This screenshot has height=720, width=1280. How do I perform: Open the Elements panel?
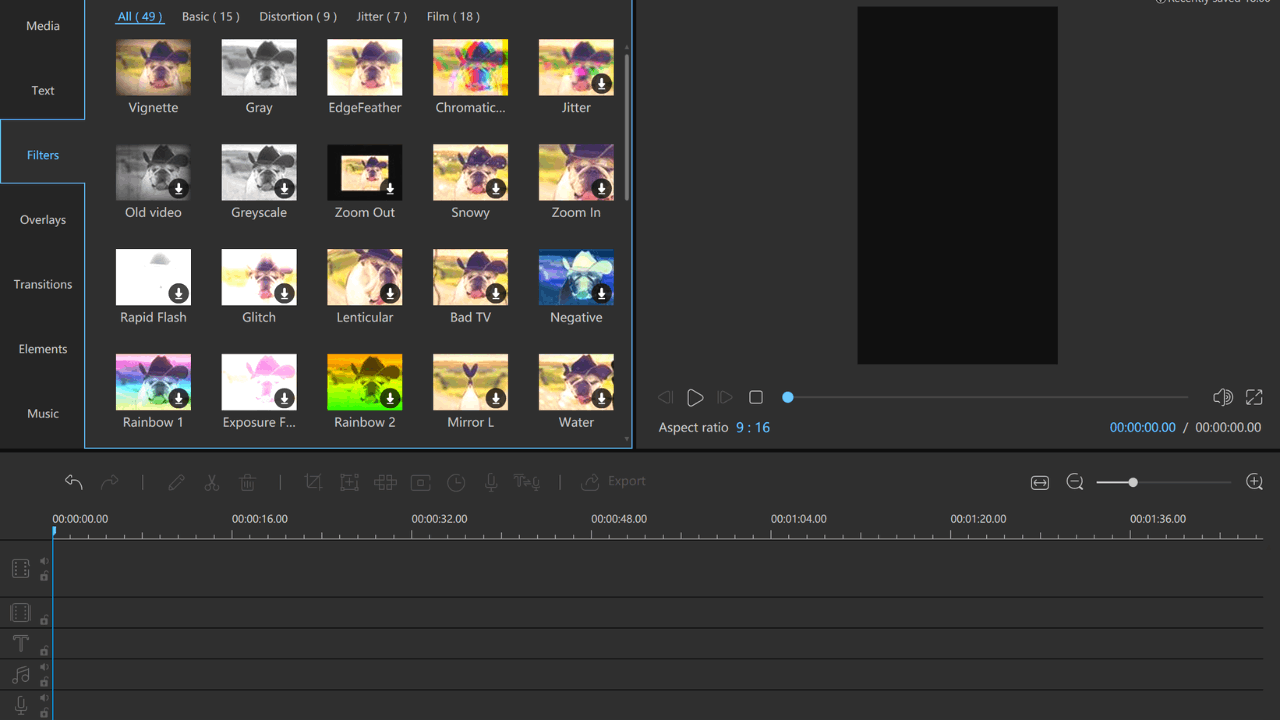[x=43, y=349]
